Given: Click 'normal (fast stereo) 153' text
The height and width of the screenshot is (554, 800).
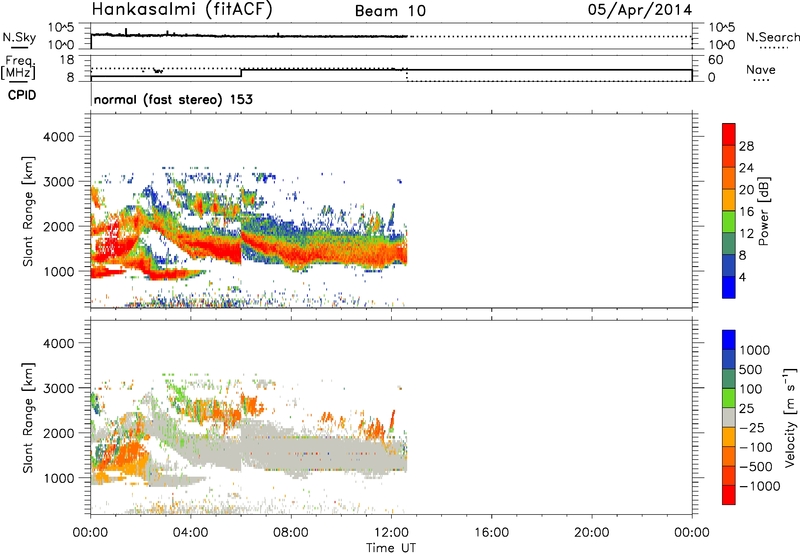Looking at the screenshot, I should 173,99.
